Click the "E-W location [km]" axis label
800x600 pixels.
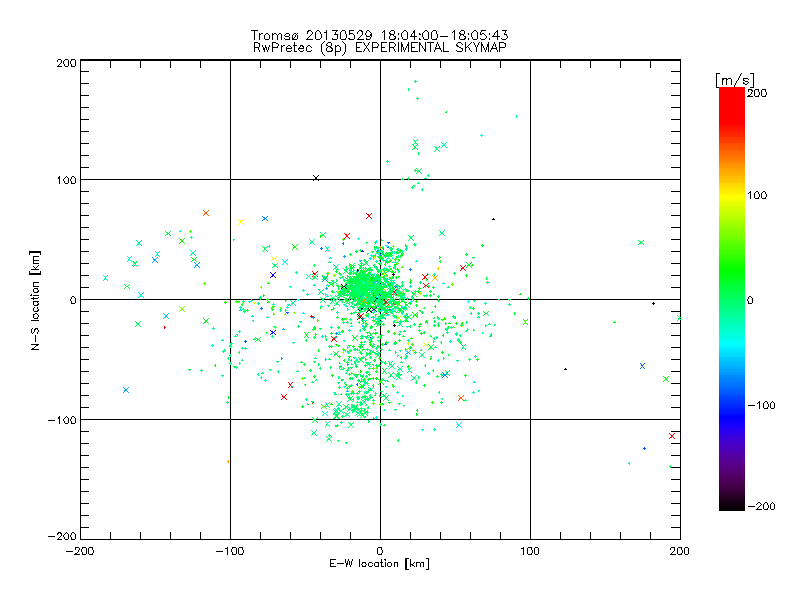(x=379, y=564)
